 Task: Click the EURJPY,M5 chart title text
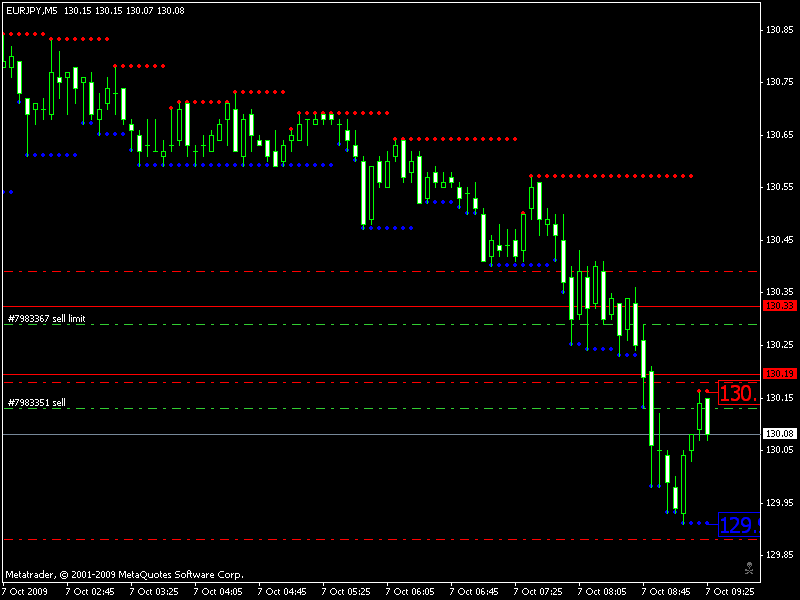(x=32, y=11)
